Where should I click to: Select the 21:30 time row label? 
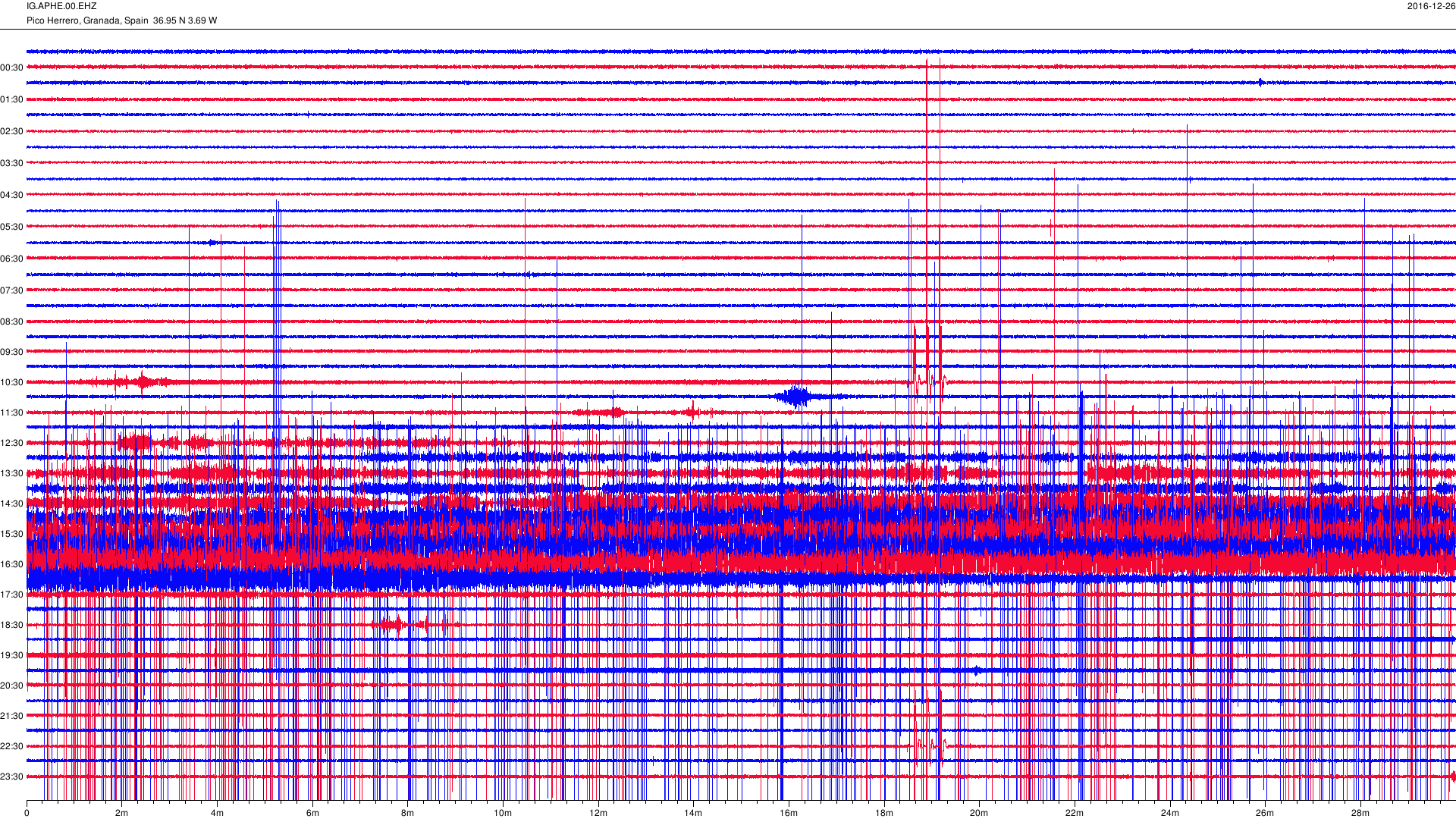pyautogui.click(x=12, y=716)
